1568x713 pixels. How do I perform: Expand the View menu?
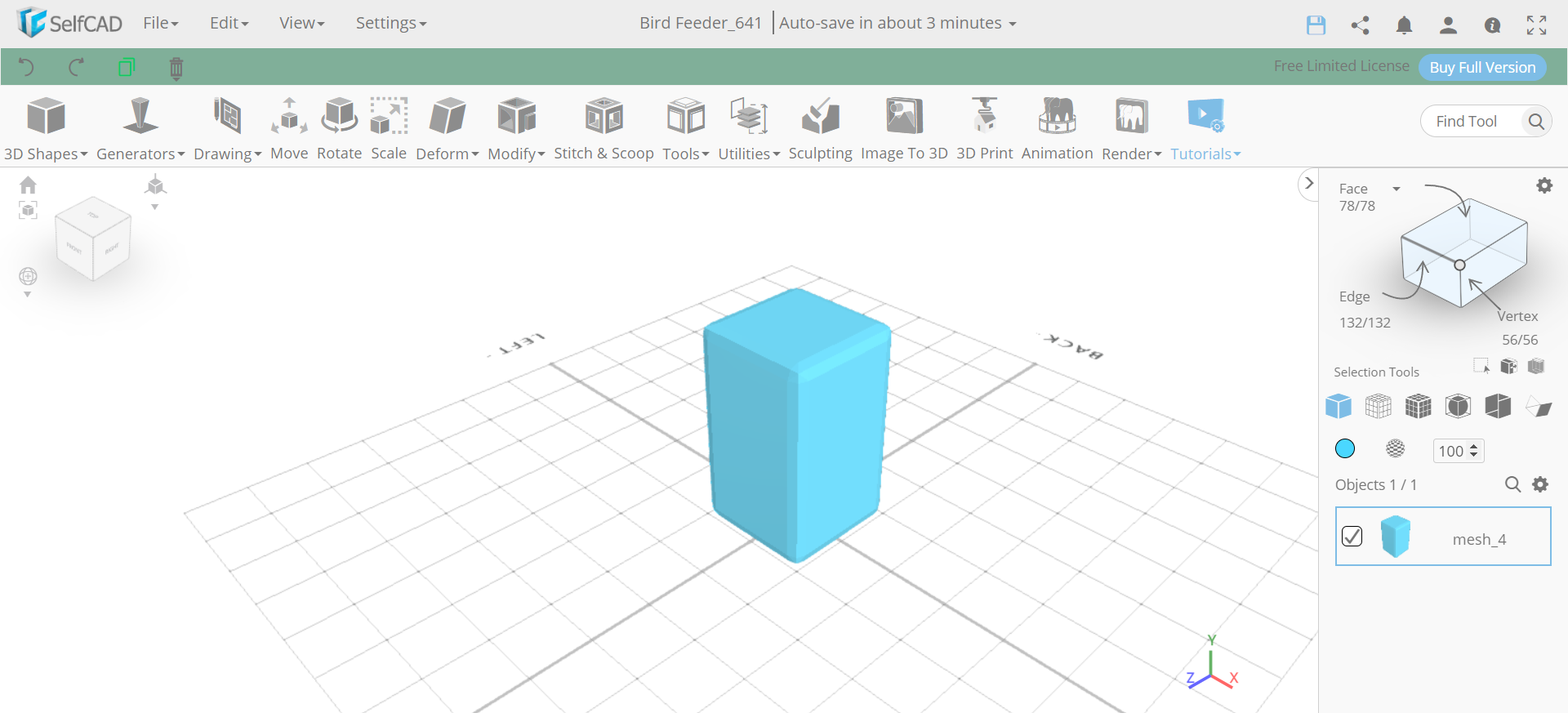(301, 23)
